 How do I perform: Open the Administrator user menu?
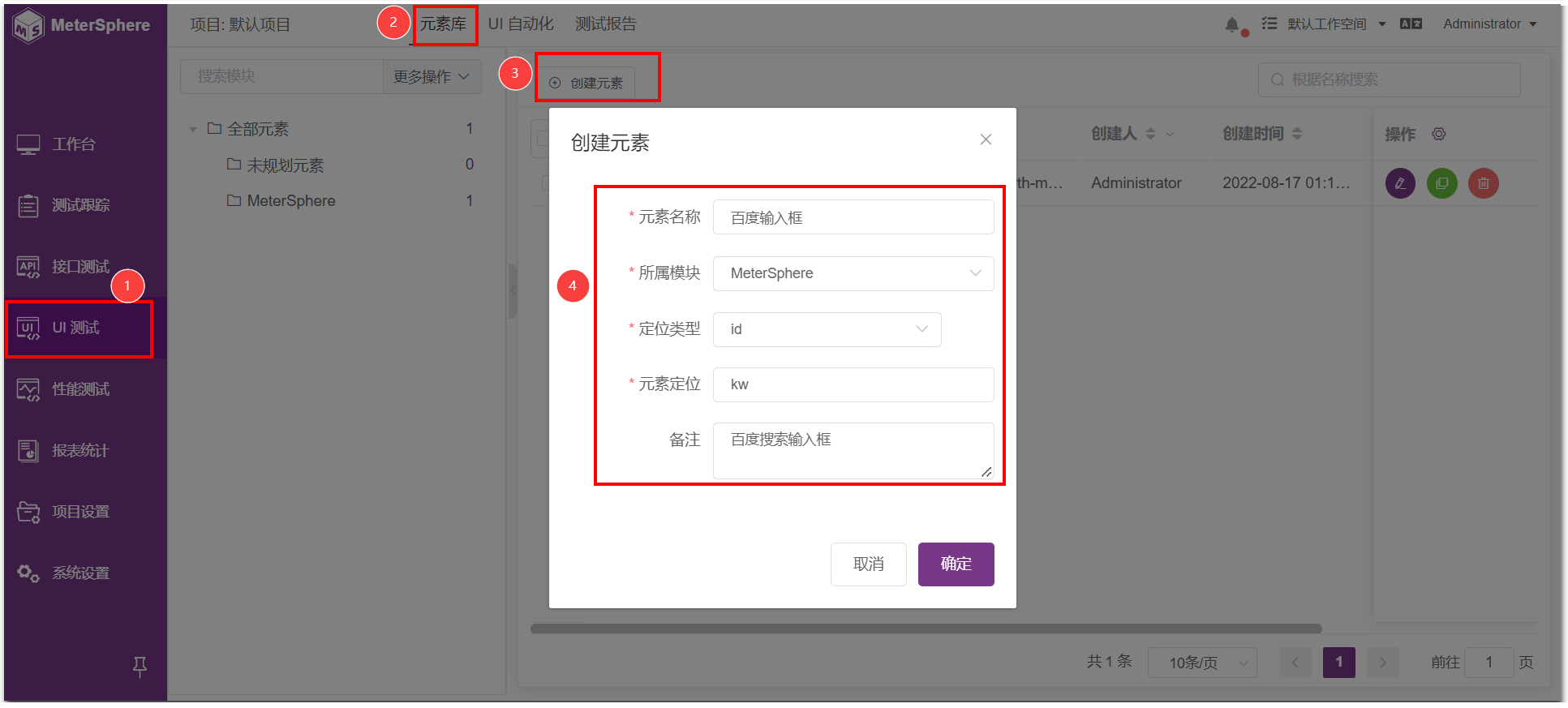1489,24
